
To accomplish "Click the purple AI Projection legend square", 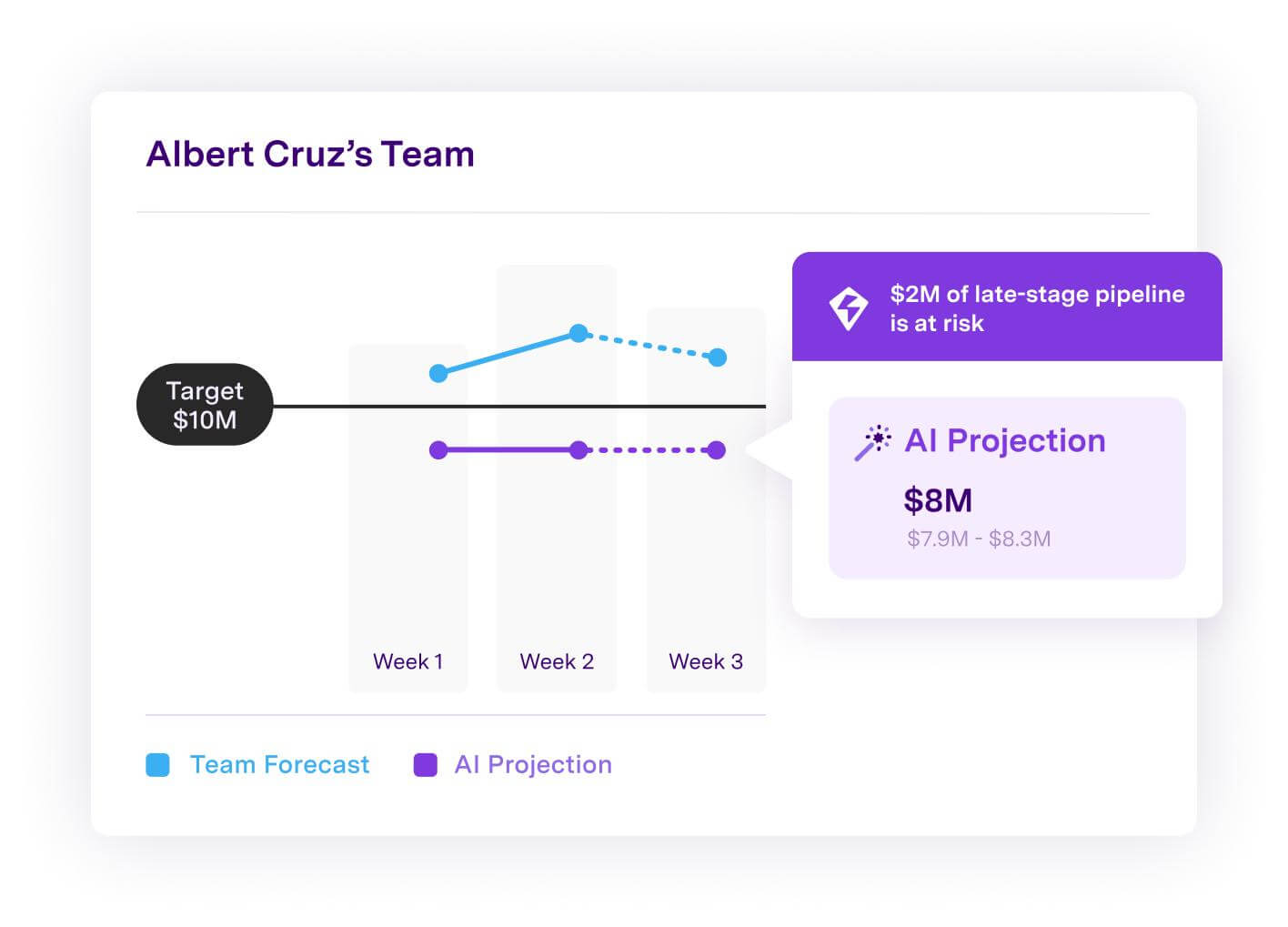I will [425, 765].
